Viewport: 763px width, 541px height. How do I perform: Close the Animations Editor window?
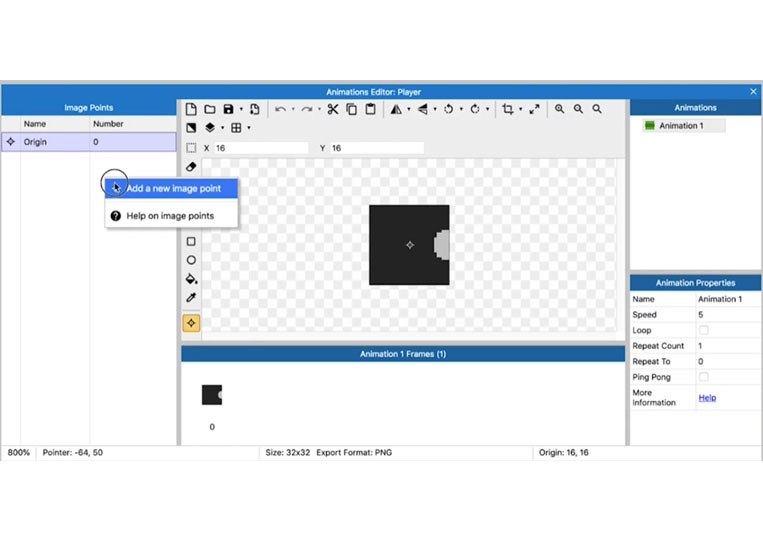click(x=753, y=91)
